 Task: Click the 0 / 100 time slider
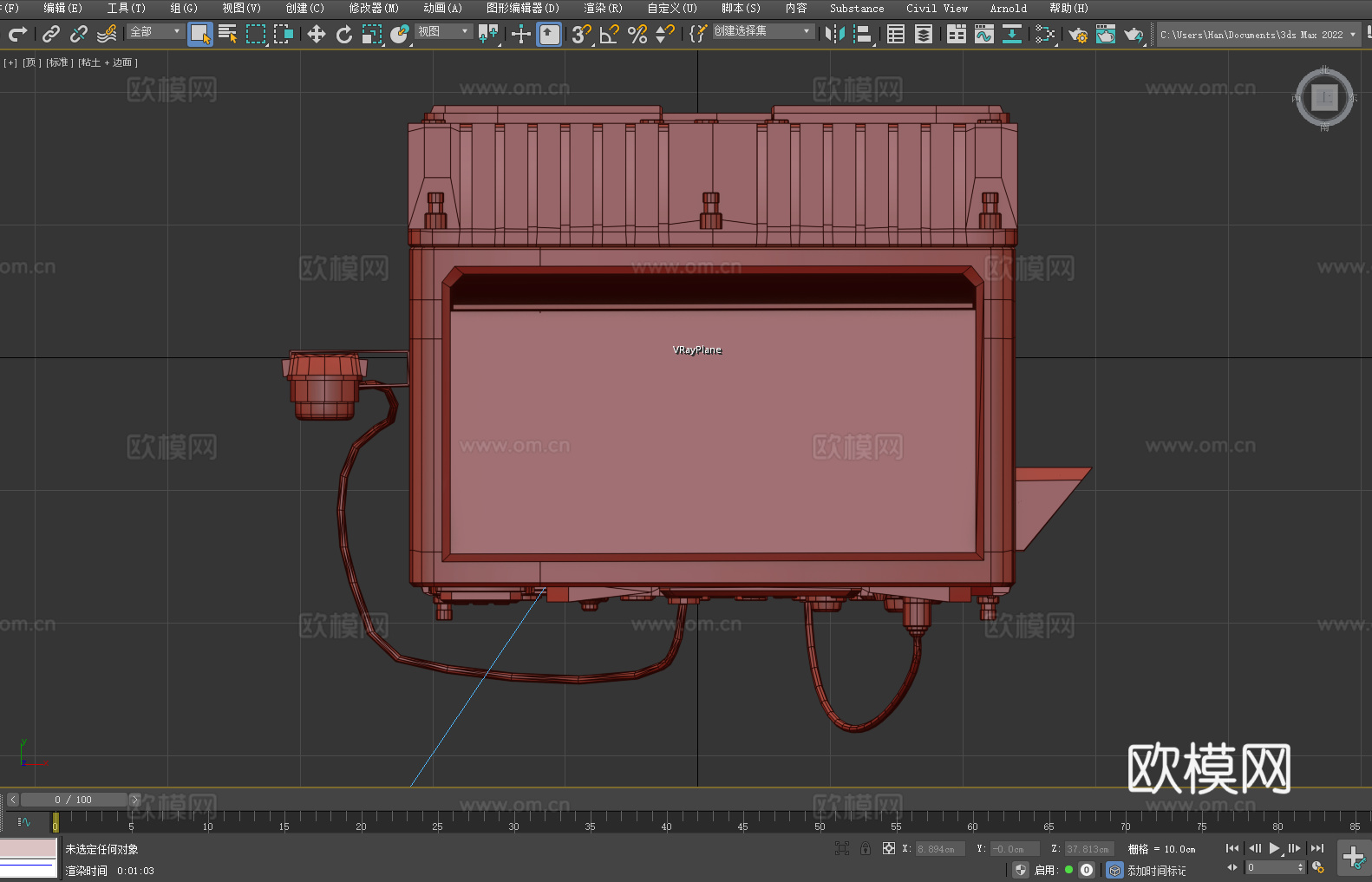pos(73,800)
